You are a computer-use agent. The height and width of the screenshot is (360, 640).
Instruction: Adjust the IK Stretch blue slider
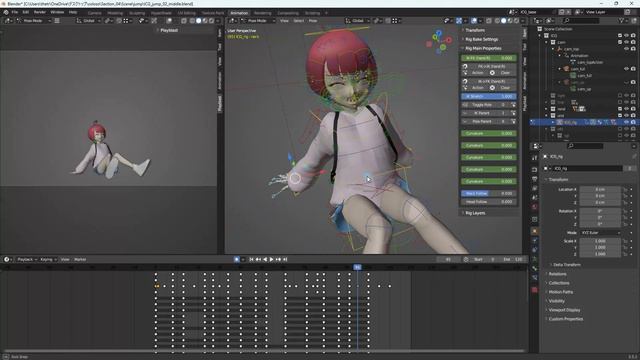tap(489, 96)
